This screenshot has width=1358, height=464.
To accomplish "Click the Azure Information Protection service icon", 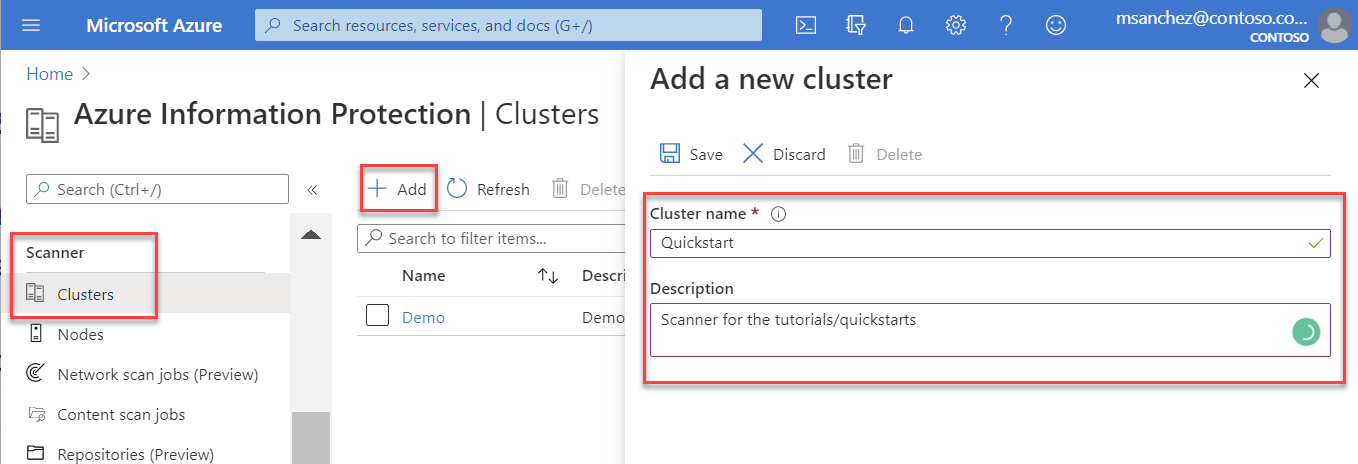I will point(43,125).
